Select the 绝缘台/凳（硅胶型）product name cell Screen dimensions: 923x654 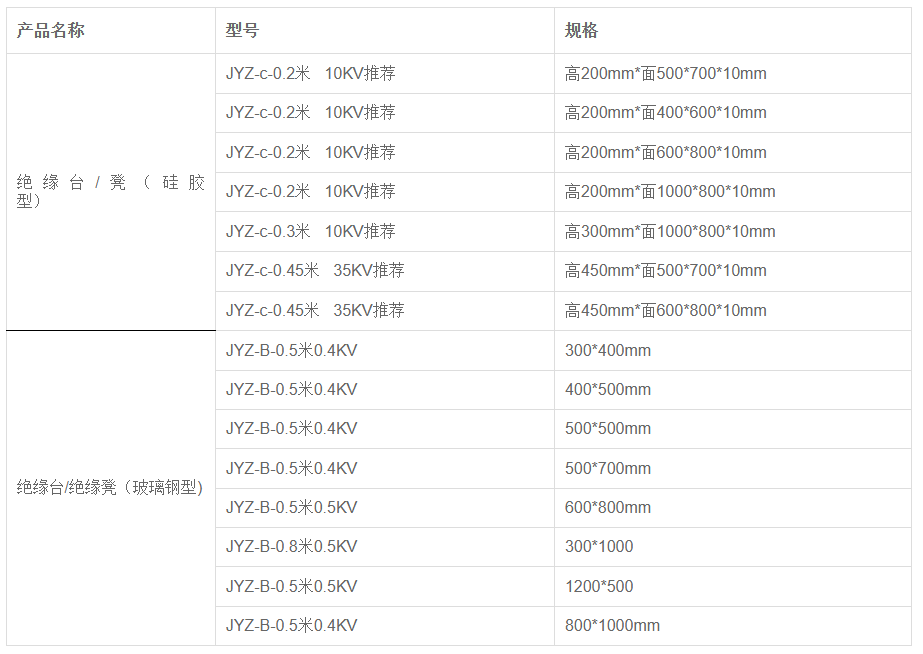coord(111,192)
